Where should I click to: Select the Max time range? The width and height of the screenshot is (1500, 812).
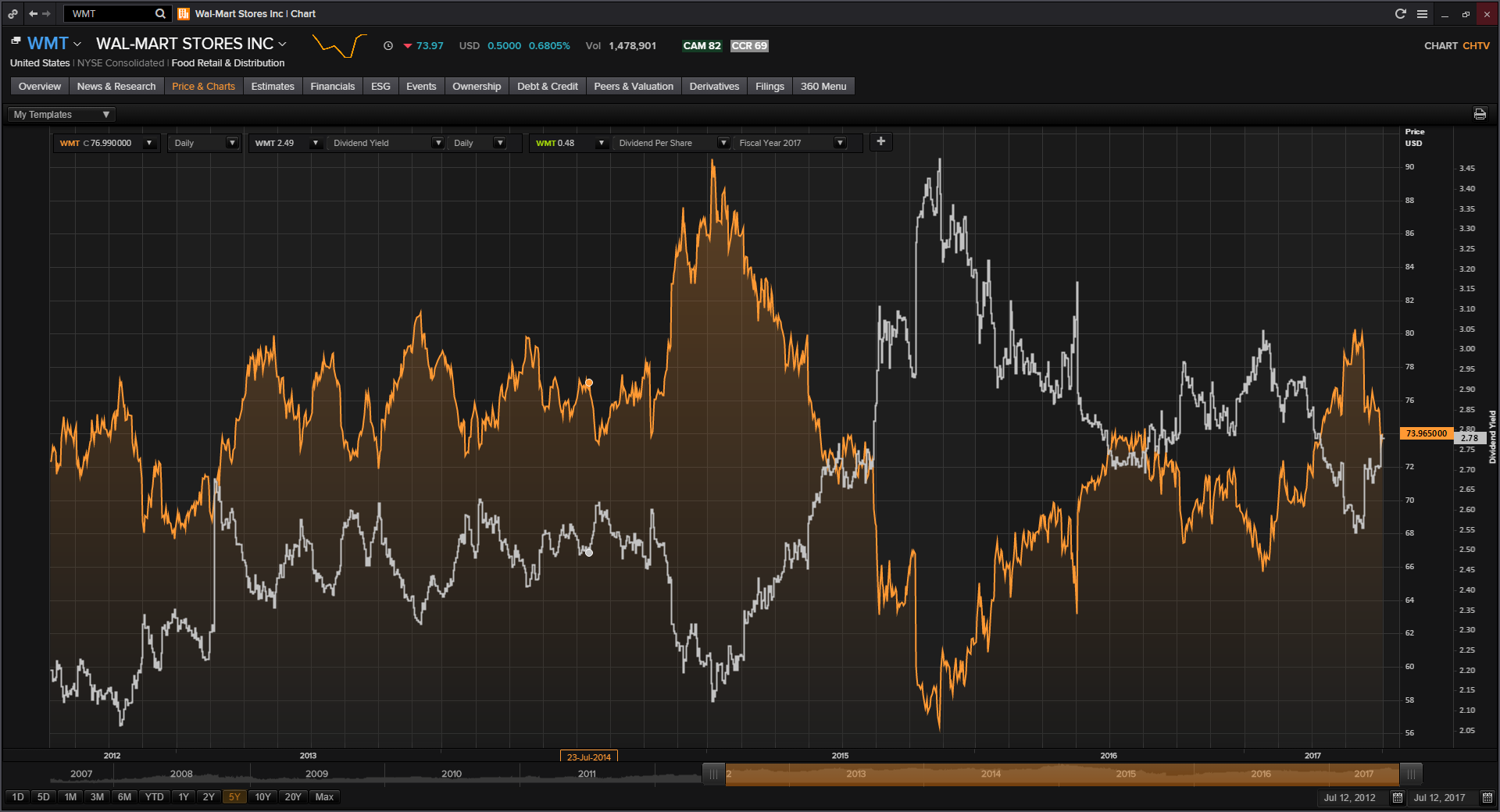click(x=324, y=797)
